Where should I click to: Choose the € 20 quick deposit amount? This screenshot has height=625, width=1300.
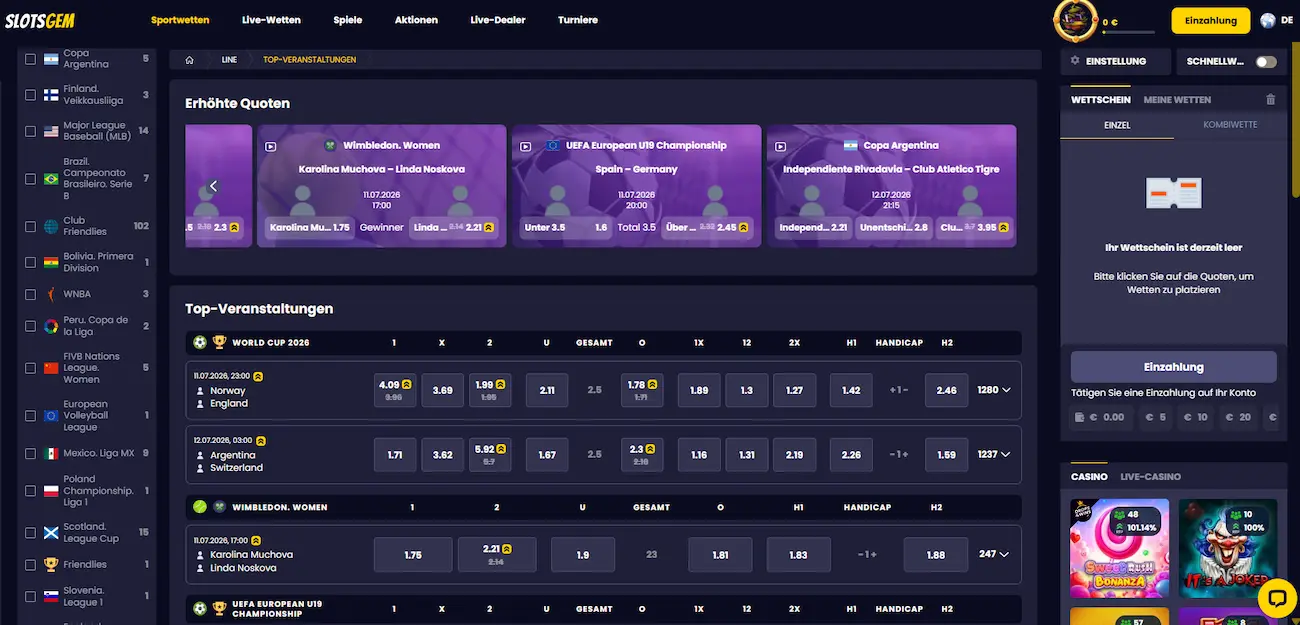pyautogui.click(x=1238, y=417)
